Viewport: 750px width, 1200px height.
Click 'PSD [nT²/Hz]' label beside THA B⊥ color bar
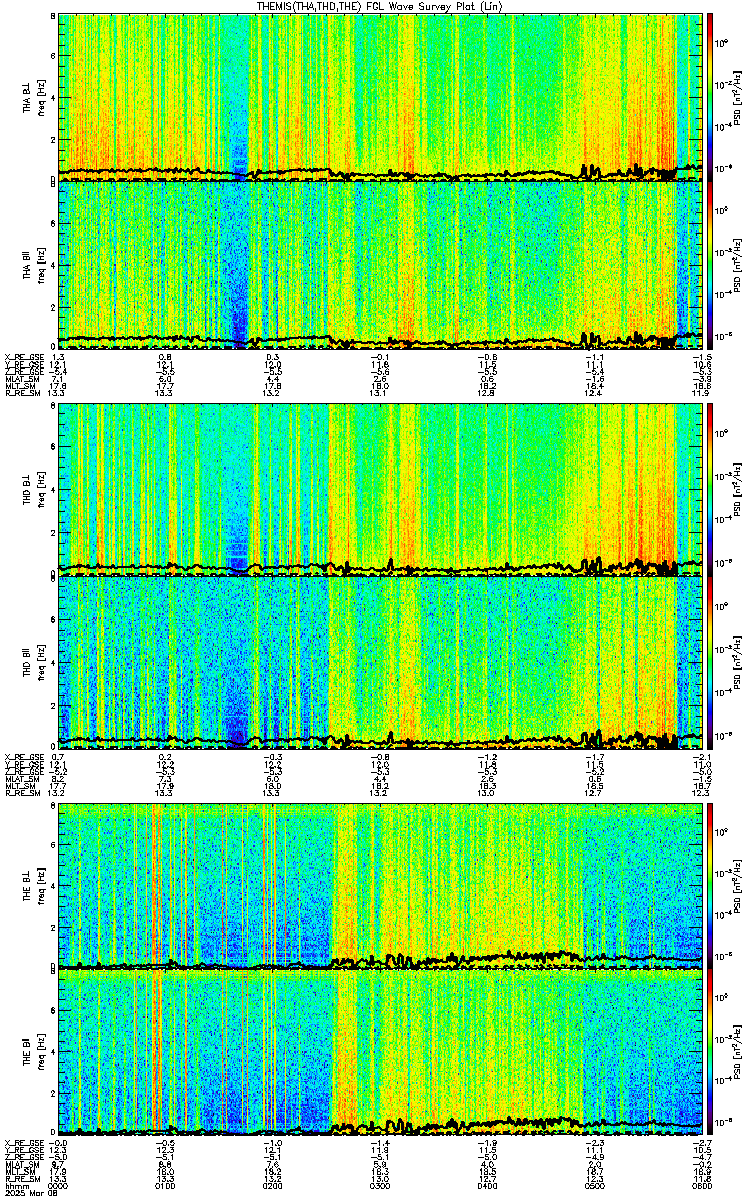[x=738, y=96]
